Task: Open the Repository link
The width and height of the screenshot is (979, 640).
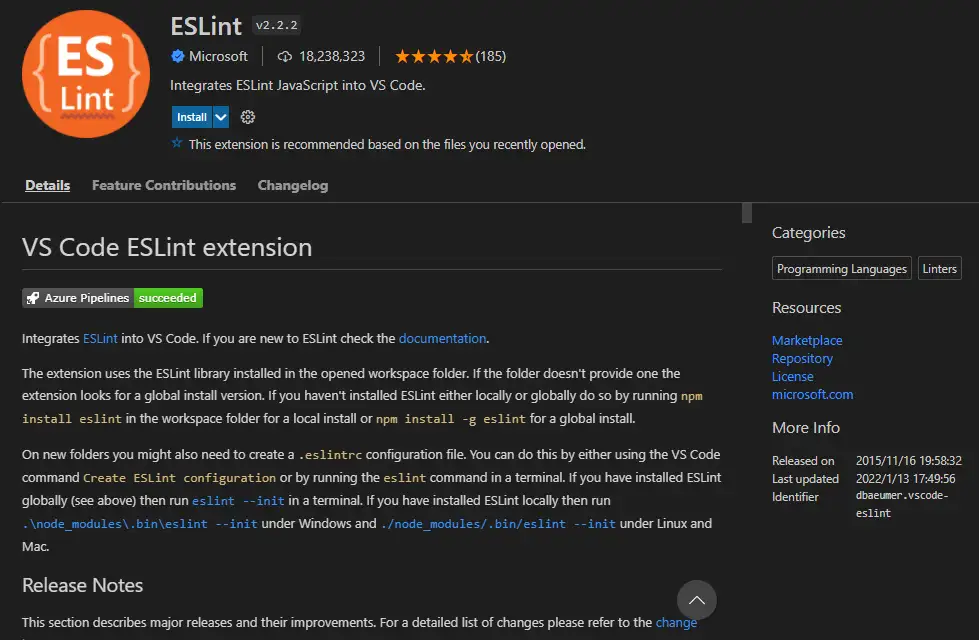Action: click(802, 358)
